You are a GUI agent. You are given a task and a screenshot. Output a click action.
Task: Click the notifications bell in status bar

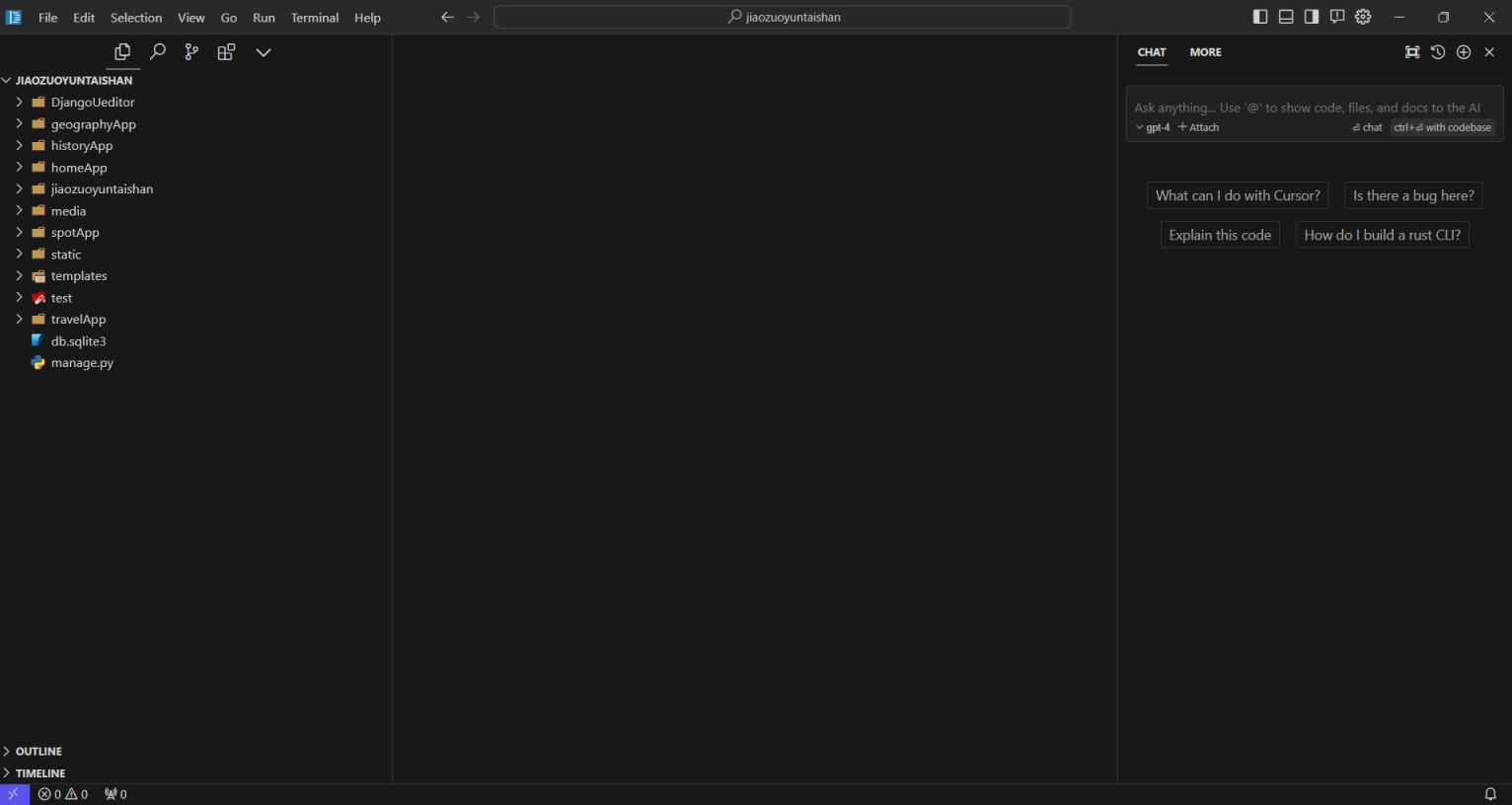(1490, 794)
